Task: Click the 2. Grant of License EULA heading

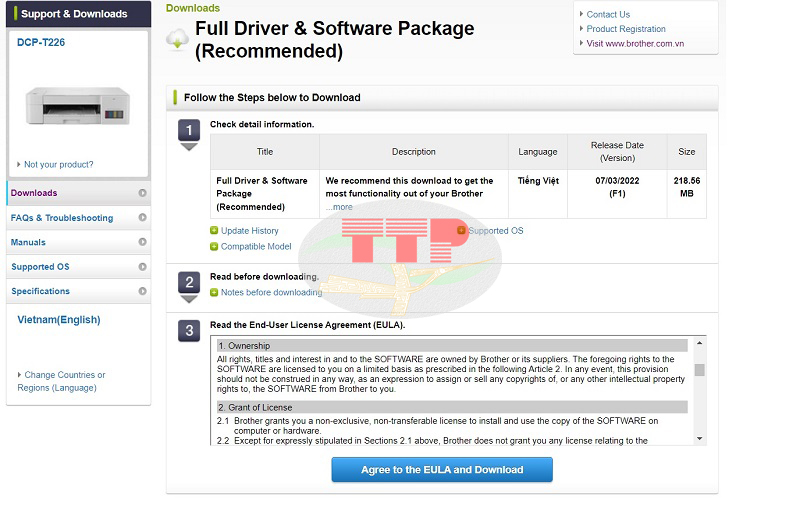Action: point(452,407)
